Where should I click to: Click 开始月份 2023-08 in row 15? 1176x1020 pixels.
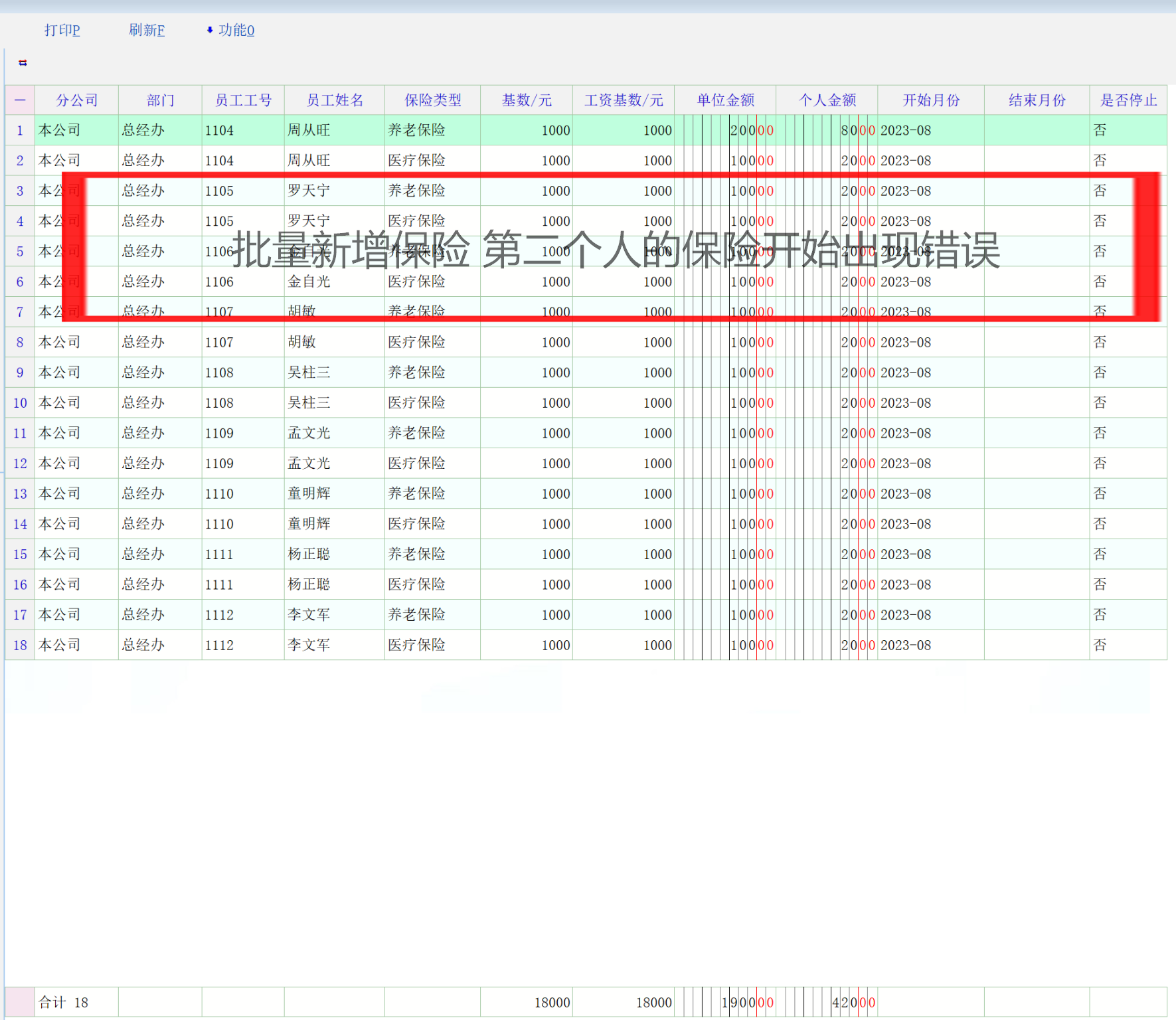coord(906,554)
